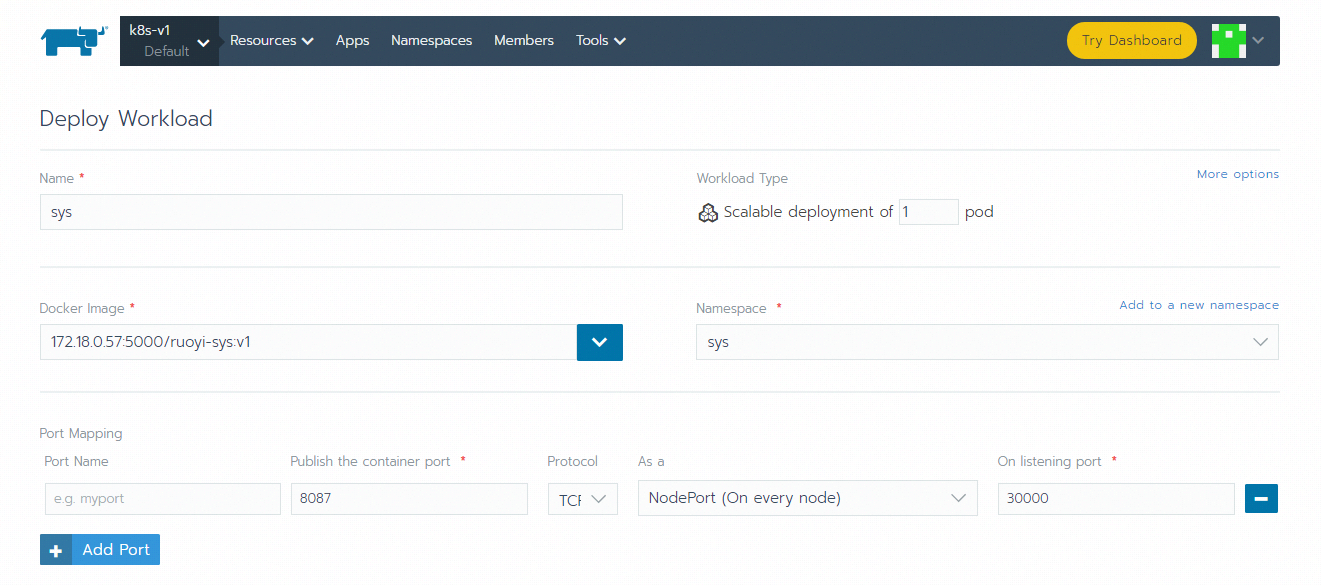This screenshot has width=1321, height=586.
Task: Click the scalable deployment workload icon
Action: tap(708, 212)
